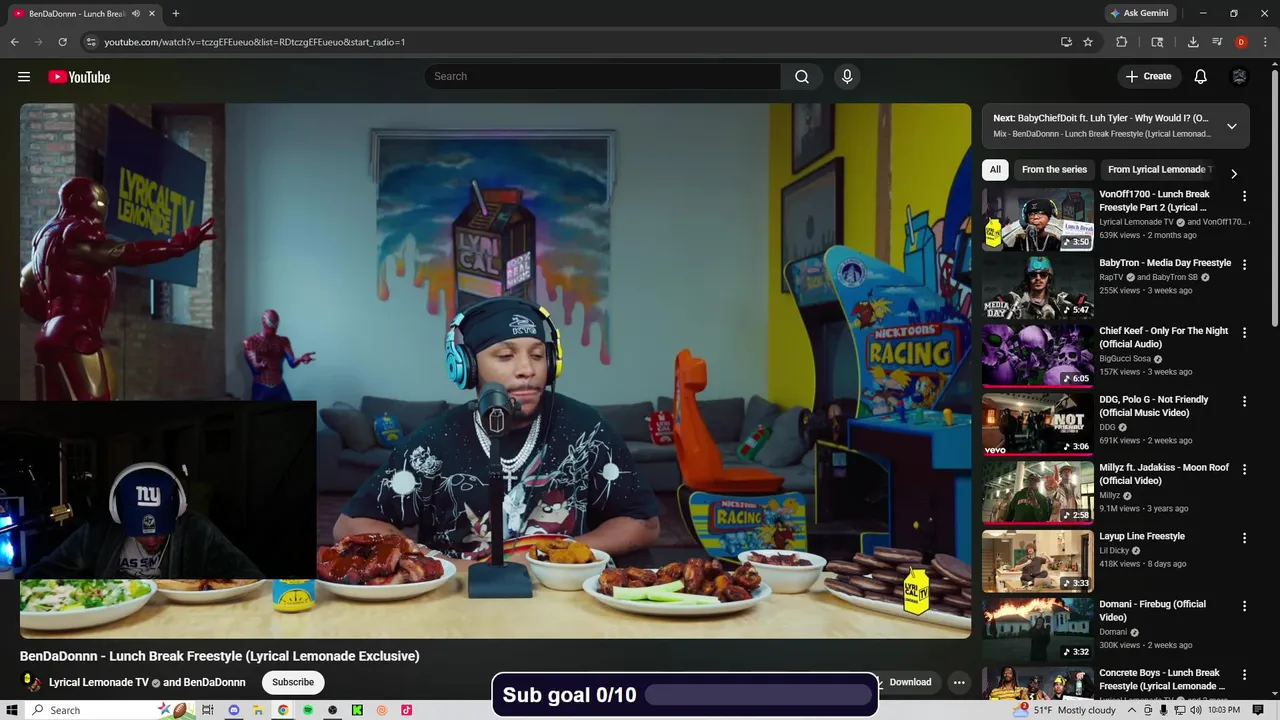Open VonOff1700 Lunch Break Freestyle thumbnail
This screenshot has width=1280, height=720.
[x=1038, y=219]
